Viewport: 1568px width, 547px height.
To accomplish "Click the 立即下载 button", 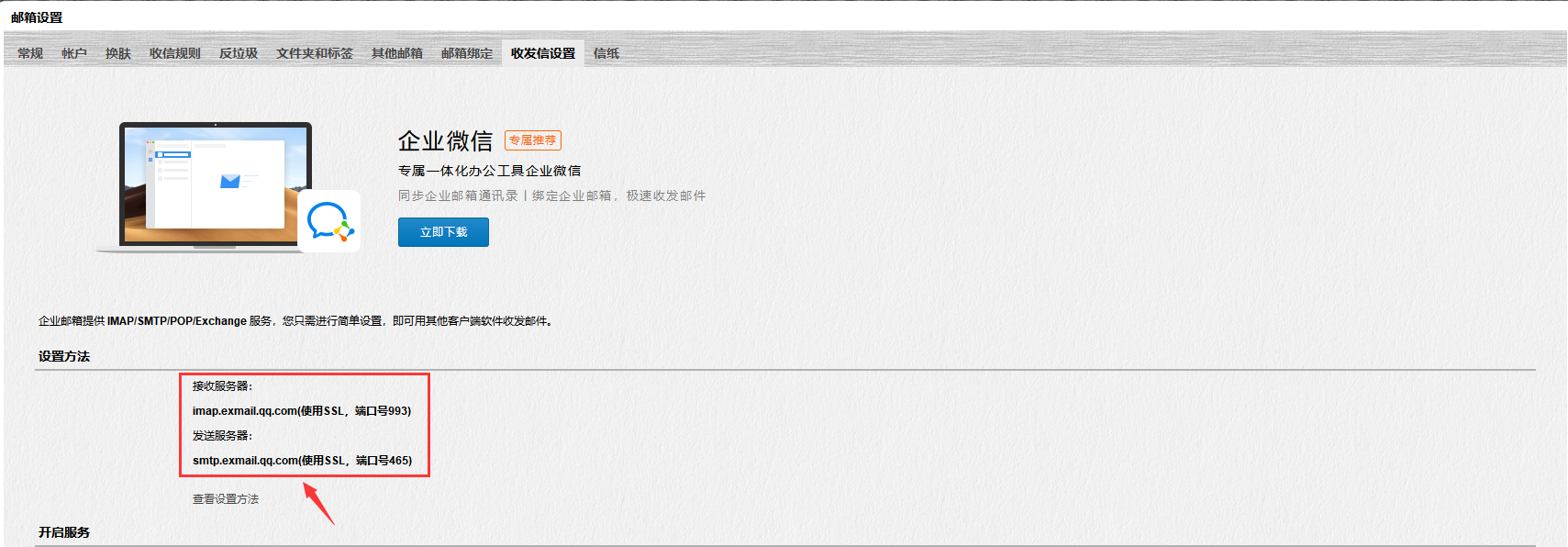I will point(443,232).
